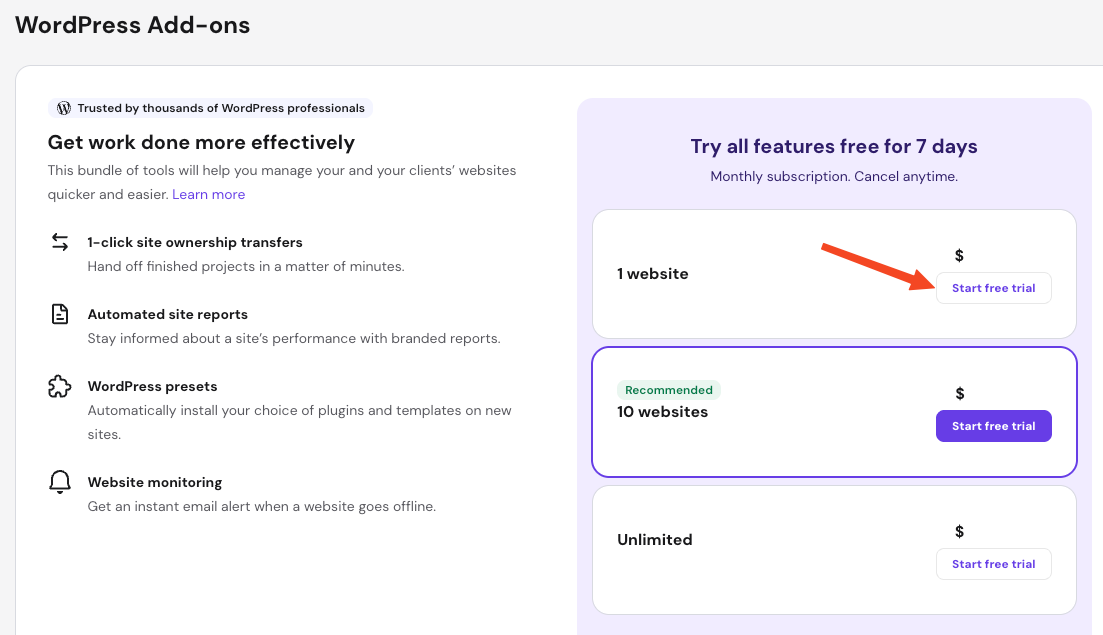Click the Website monitoring feature title

click(155, 482)
